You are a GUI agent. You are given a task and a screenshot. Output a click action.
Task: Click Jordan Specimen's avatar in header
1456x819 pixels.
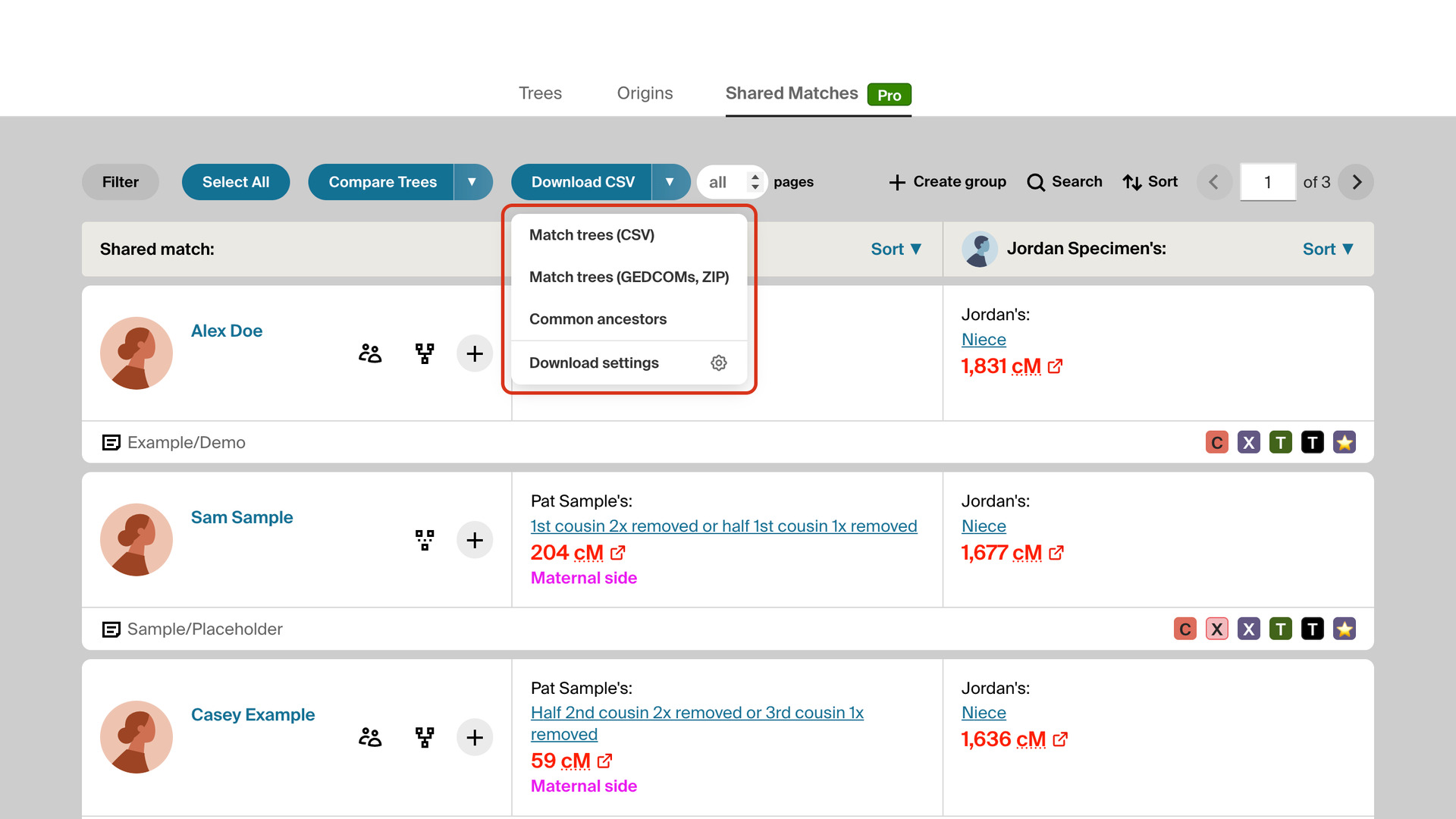[x=980, y=249]
